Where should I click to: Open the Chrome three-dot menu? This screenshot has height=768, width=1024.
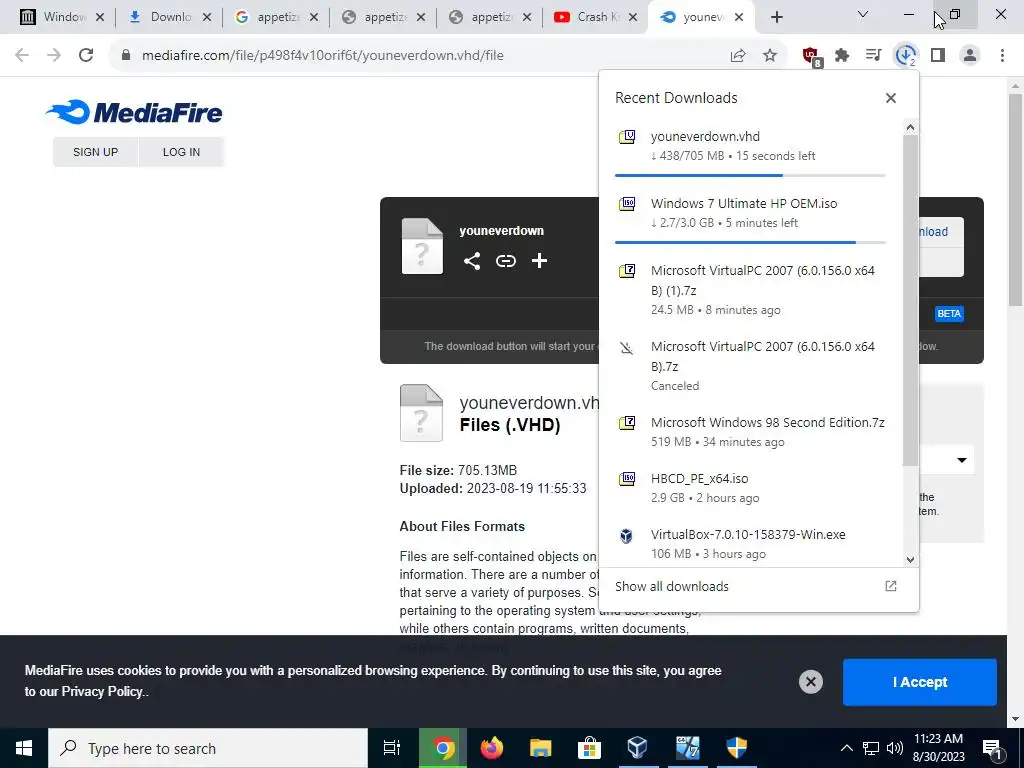pyautogui.click(x=1002, y=56)
